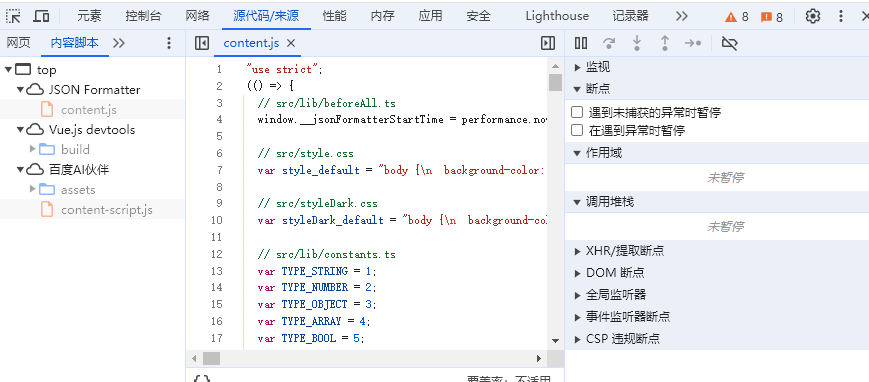Screen dimensions: 869x382
Task: Click the code editor horizontal scrollbar thumb
Action: point(211,358)
